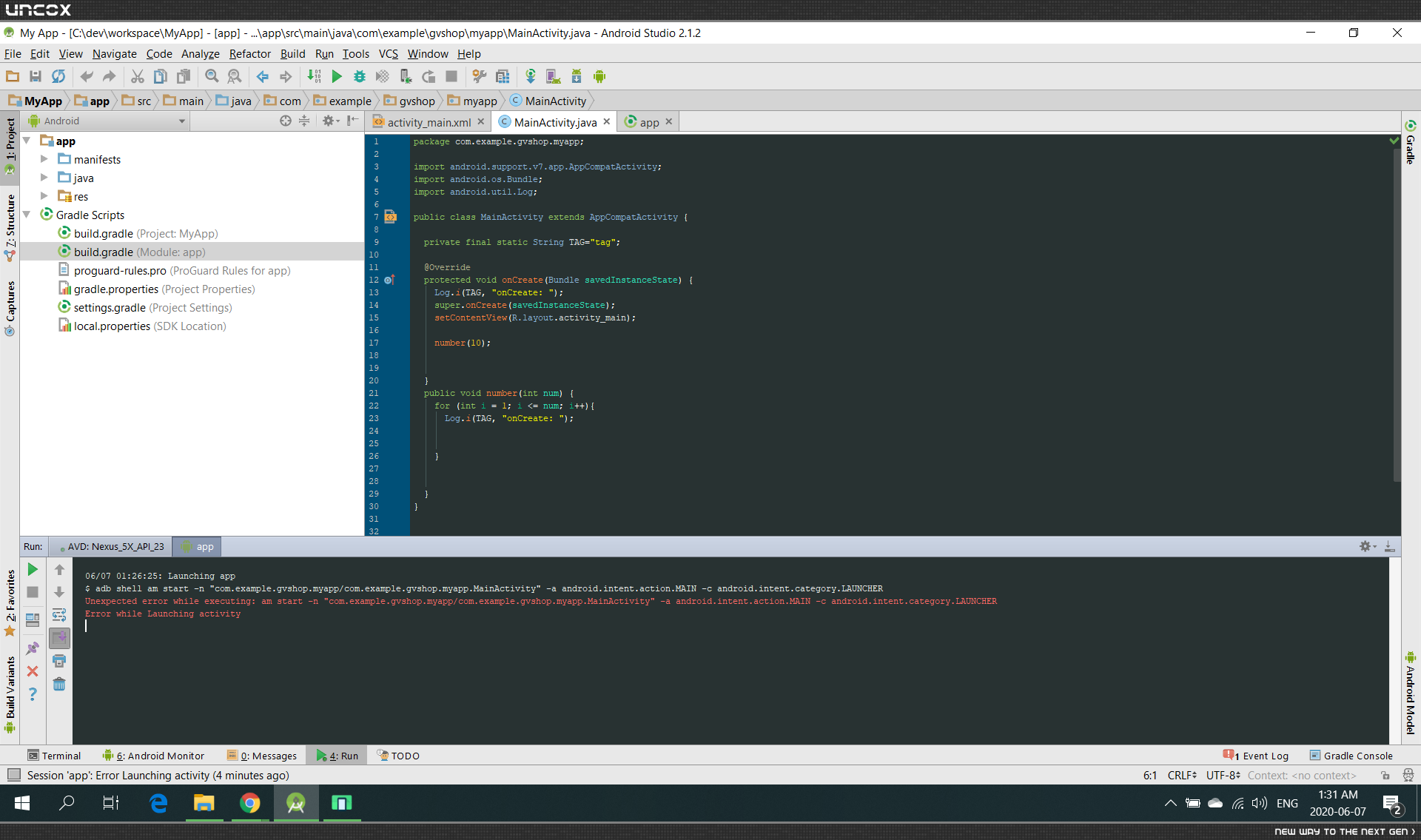Viewport: 1421px width, 840px height.
Task: Open the Gradle Console
Action: pos(1351,756)
